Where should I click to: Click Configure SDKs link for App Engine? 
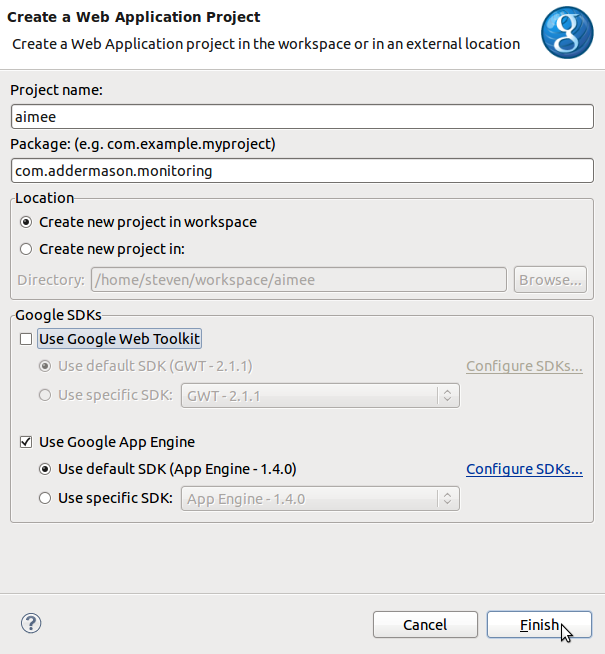pos(524,469)
